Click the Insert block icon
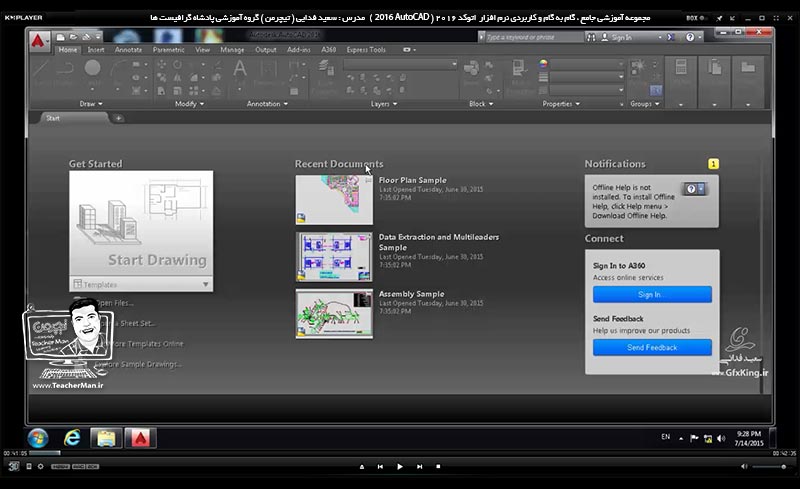Screen dimensions: 800x489 click(x=471, y=69)
